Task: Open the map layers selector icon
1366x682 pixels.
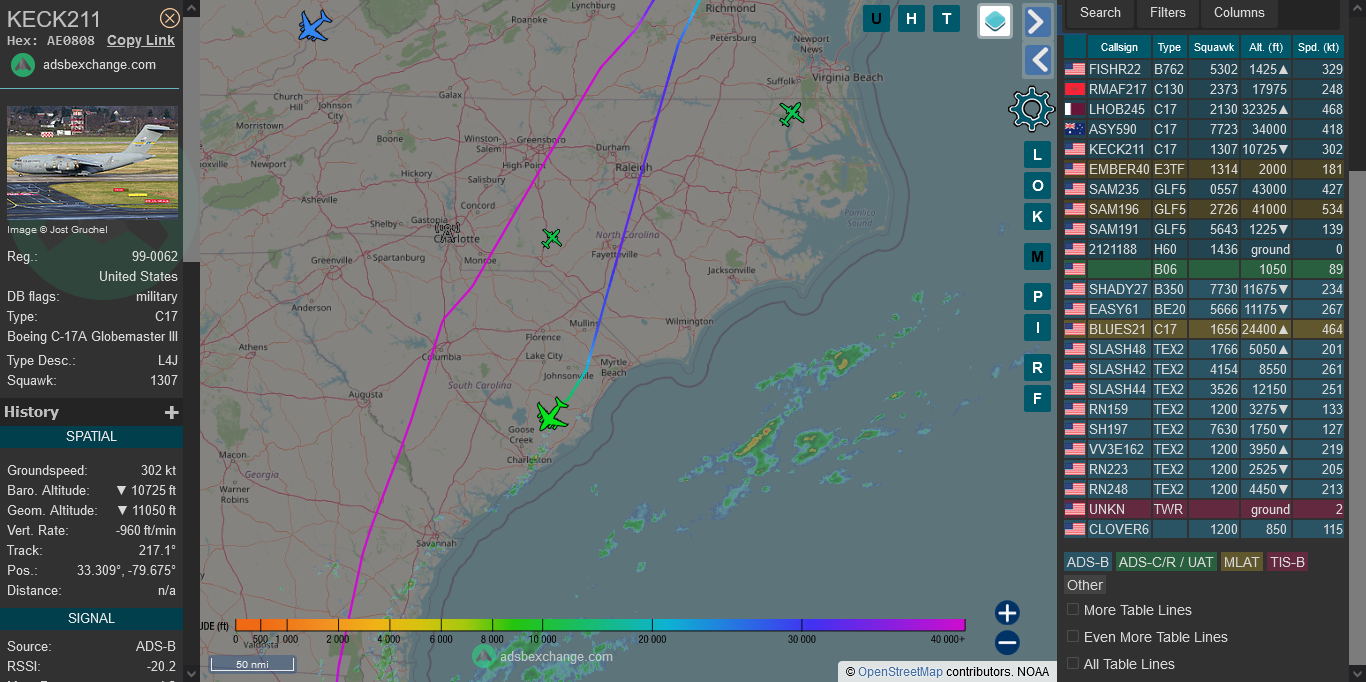Action: point(995,21)
